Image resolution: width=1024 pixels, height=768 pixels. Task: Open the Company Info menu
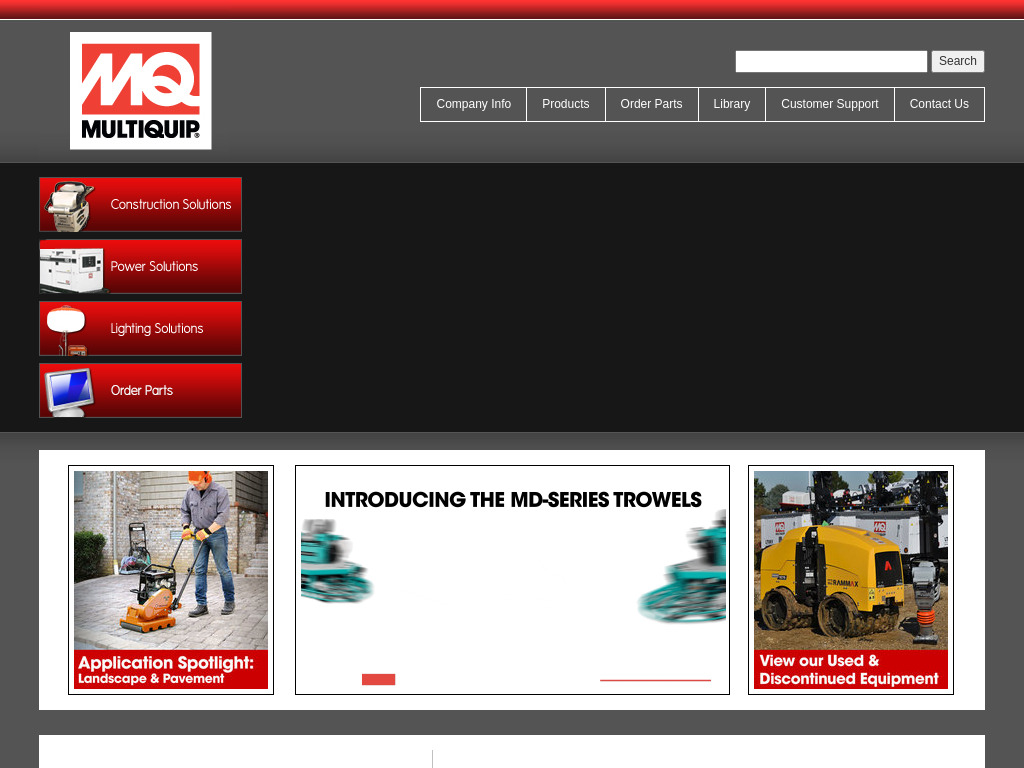pyautogui.click(x=473, y=104)
